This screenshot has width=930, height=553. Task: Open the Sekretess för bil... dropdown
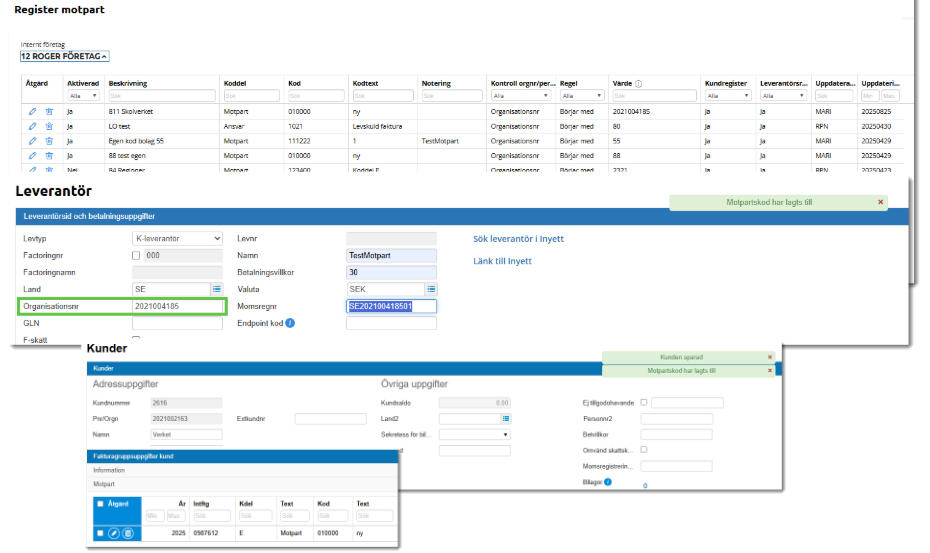(474, 435)
